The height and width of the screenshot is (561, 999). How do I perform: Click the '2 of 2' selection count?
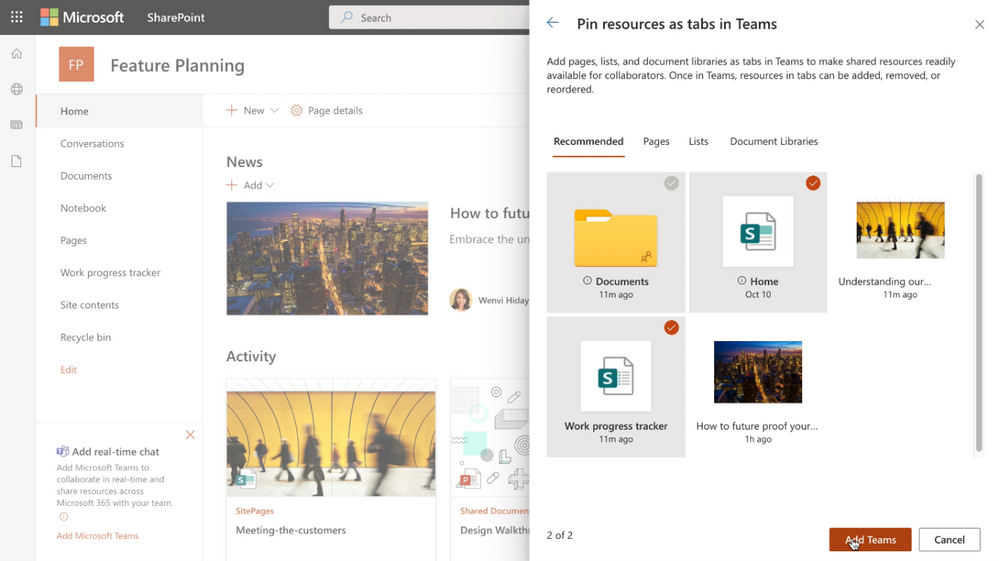click(559, 535)
